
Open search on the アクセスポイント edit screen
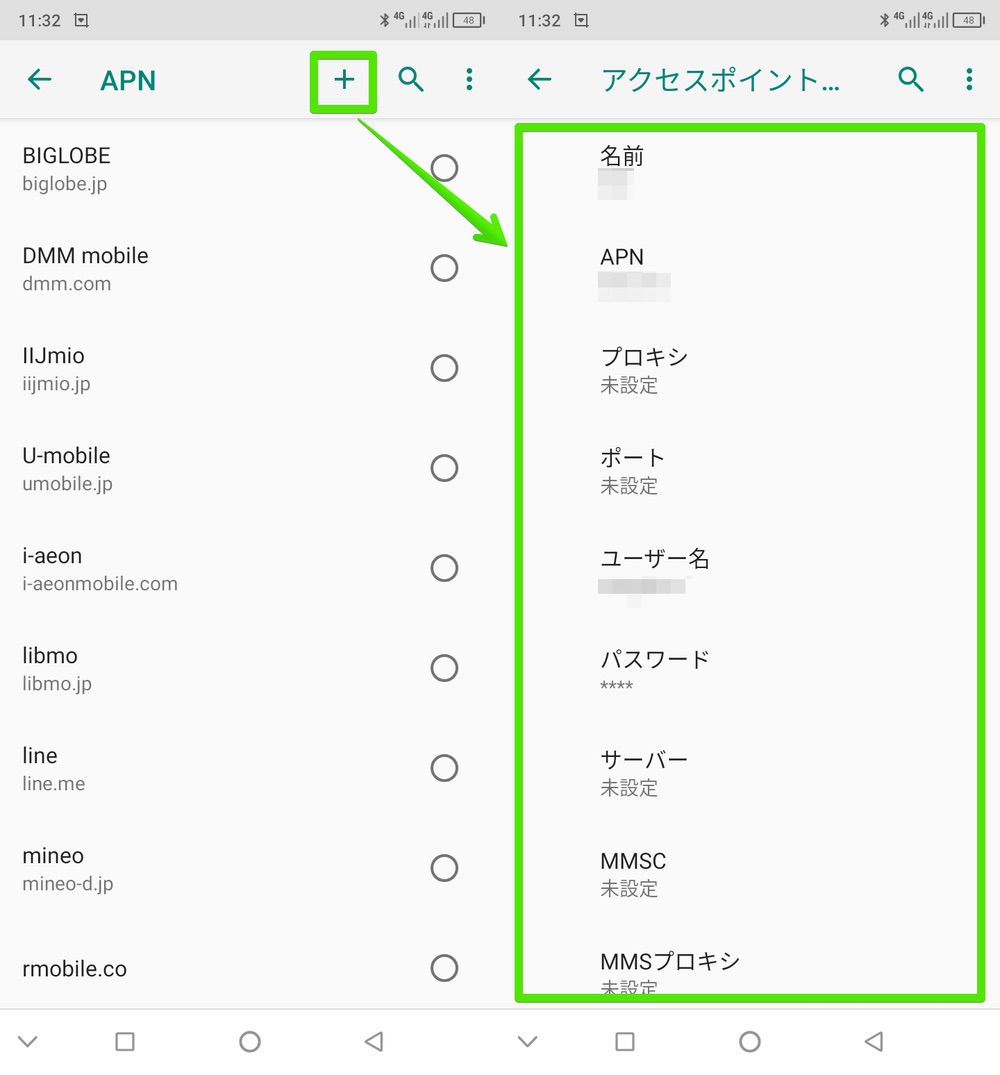click(911, 79)
